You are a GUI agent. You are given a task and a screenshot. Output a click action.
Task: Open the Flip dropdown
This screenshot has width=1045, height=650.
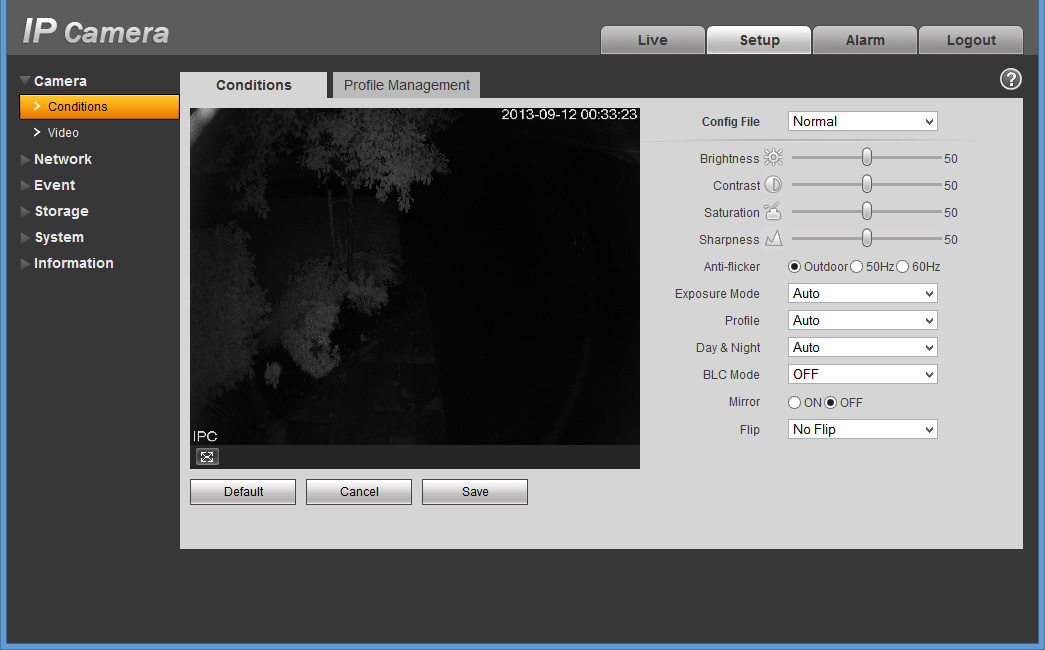tap(862, 429)
